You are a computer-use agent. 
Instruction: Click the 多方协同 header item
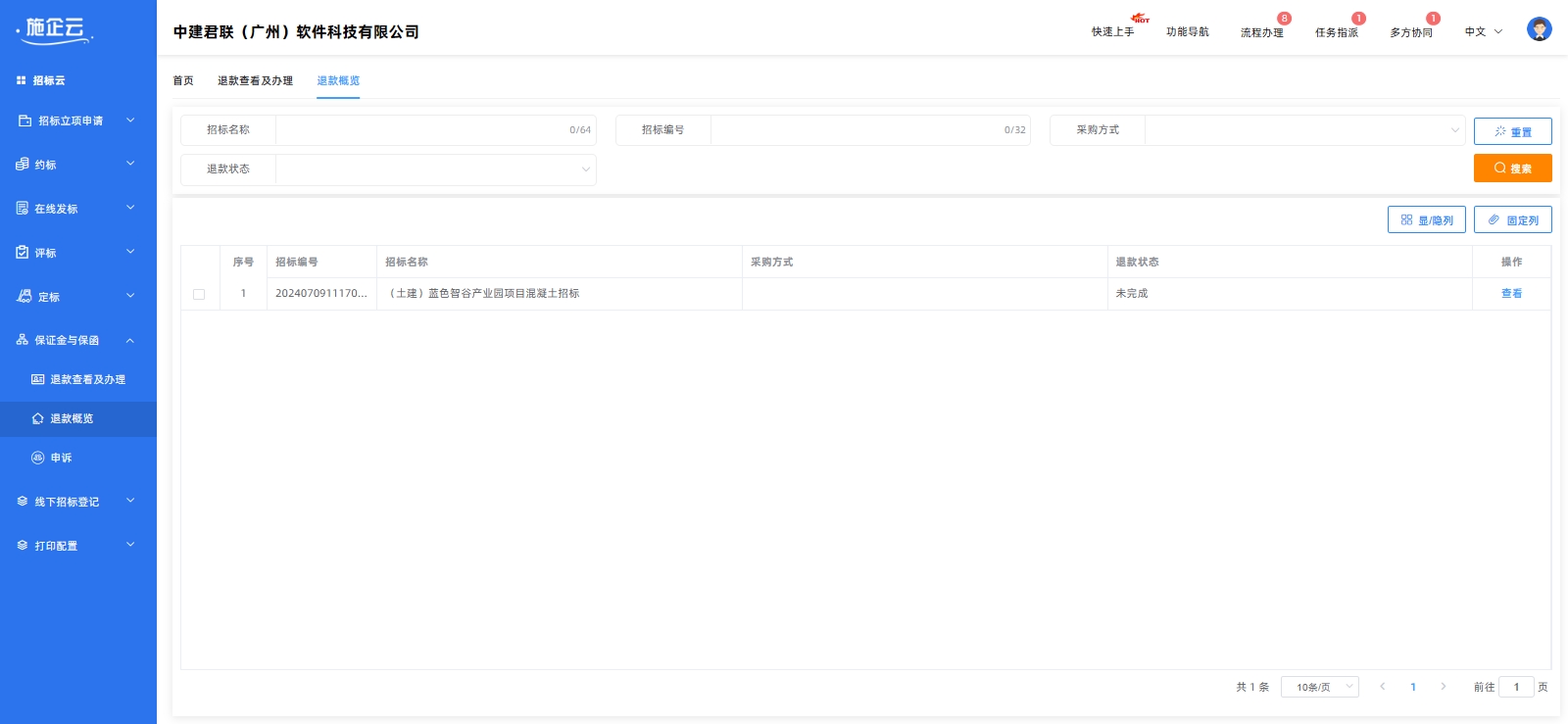(1410, 32)
